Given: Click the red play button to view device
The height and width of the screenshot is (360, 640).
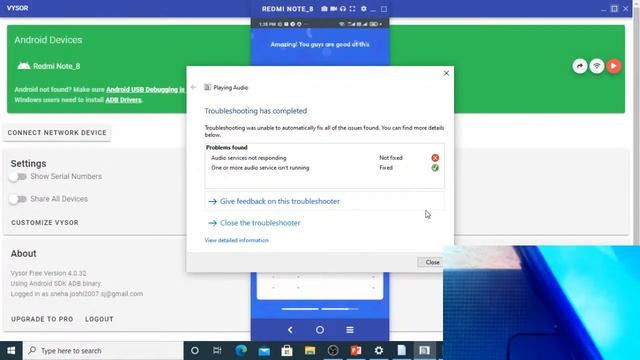Looking at the screenshot, I should click(613, 66).
